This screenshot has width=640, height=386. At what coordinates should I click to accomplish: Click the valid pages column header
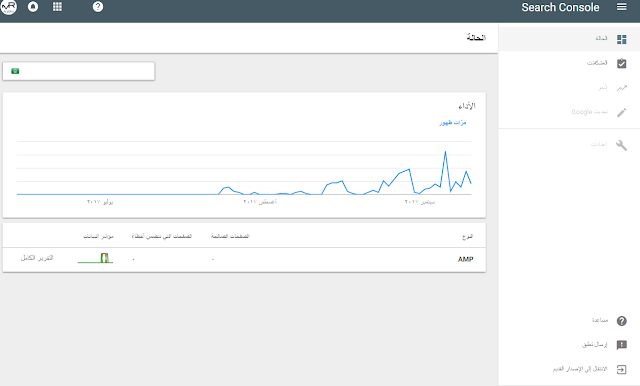click(230, 236)
